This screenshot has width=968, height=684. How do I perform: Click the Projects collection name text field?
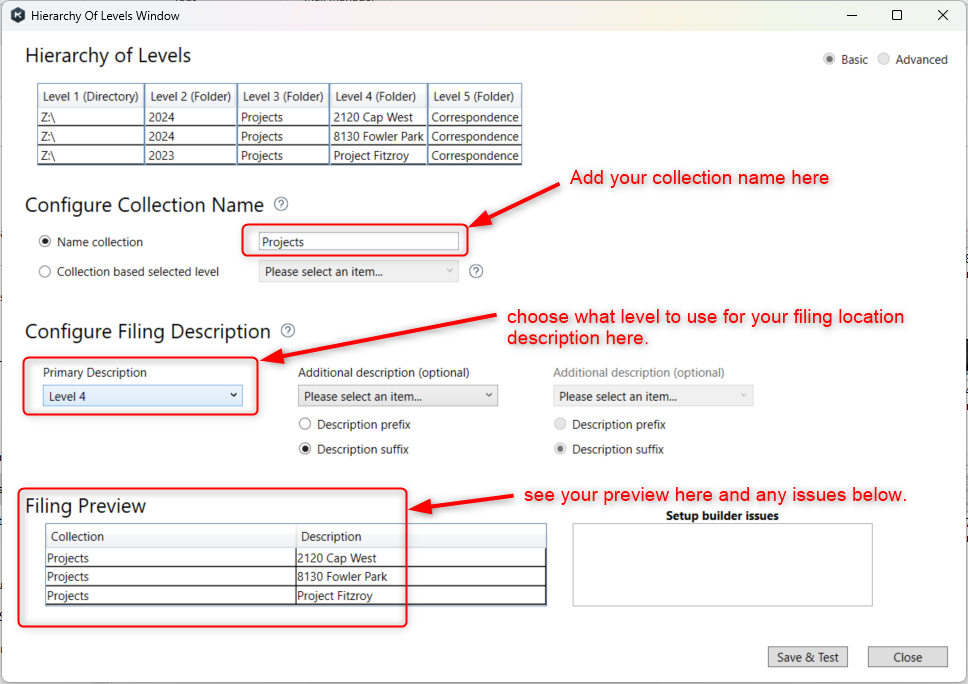358,242
